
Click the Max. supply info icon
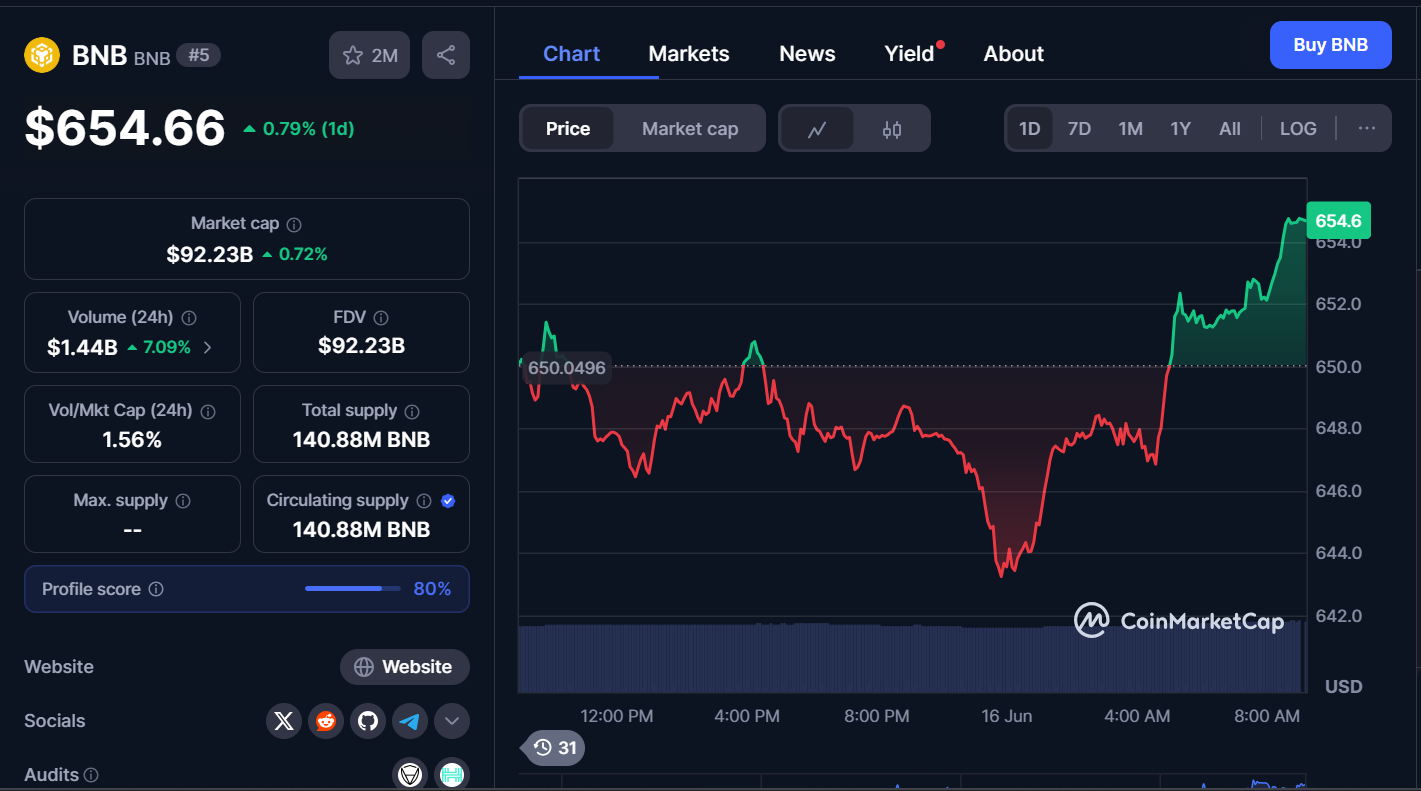[x=183, y=501]
